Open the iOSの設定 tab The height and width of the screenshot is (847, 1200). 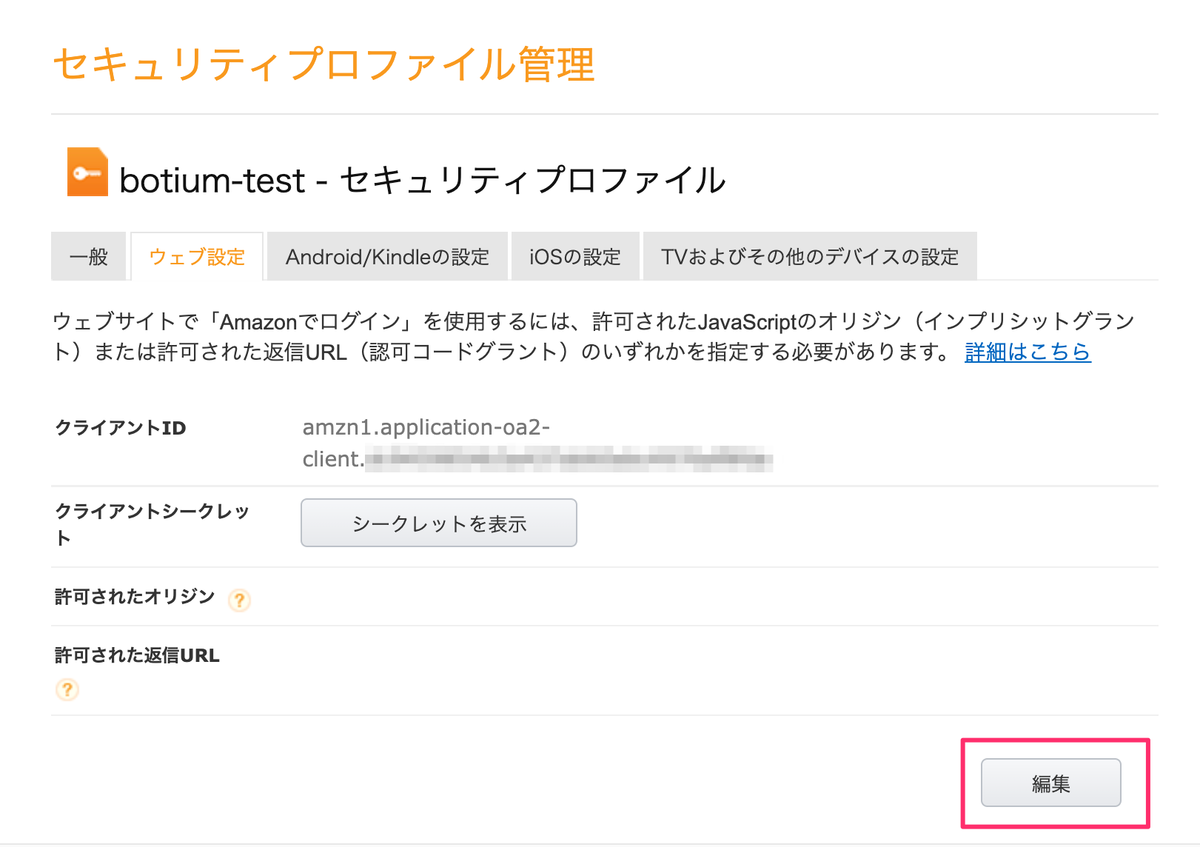575,256
